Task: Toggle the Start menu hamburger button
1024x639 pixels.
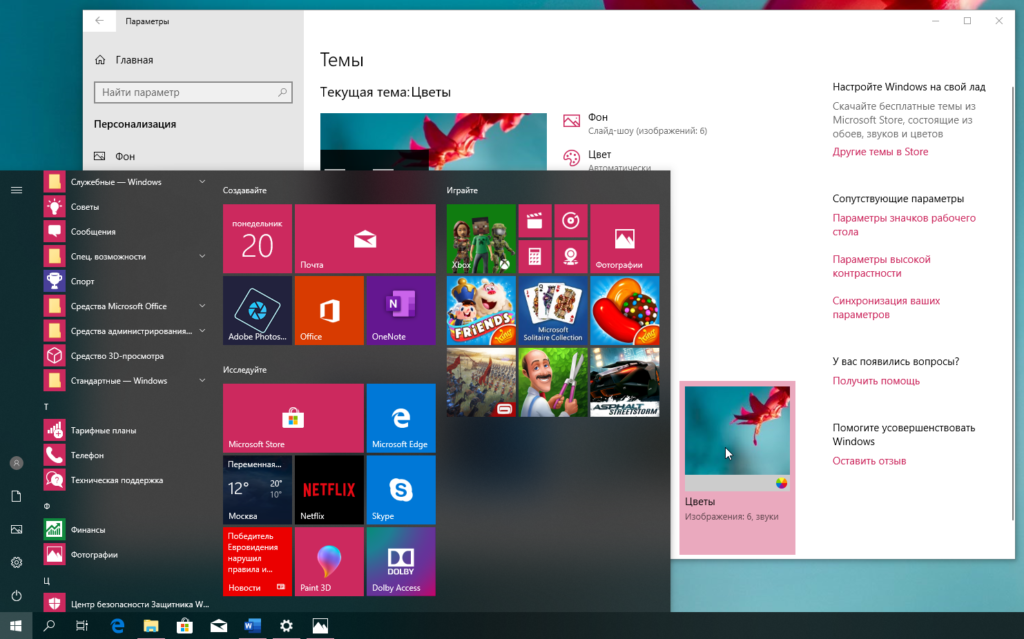Action: [16, 189]
